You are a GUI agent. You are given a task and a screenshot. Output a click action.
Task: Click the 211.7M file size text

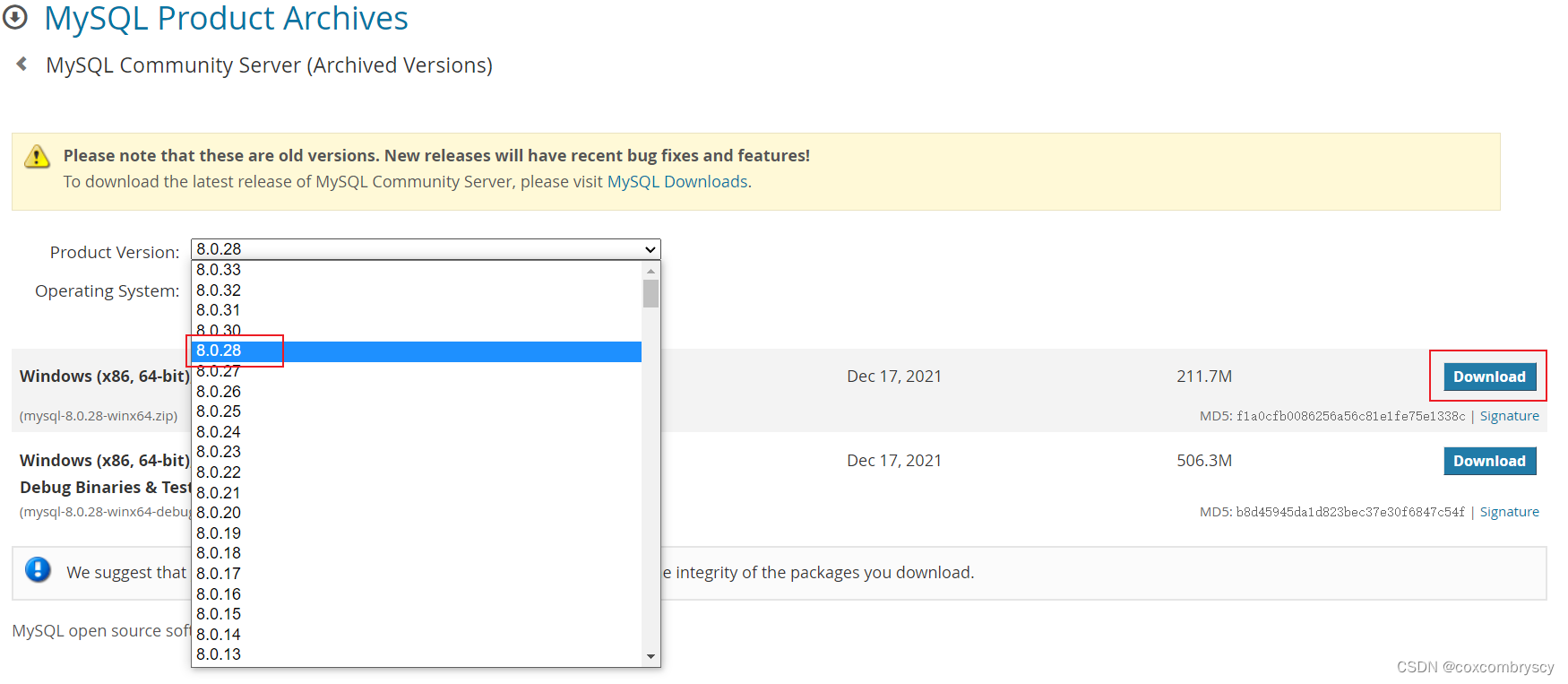1204,377
